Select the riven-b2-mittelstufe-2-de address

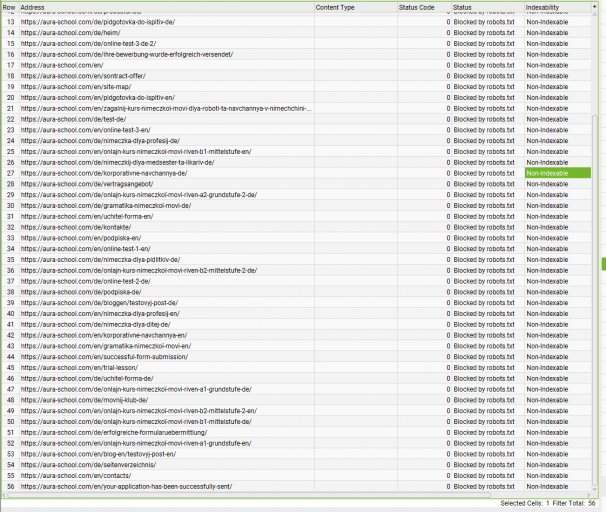point(139,271)
